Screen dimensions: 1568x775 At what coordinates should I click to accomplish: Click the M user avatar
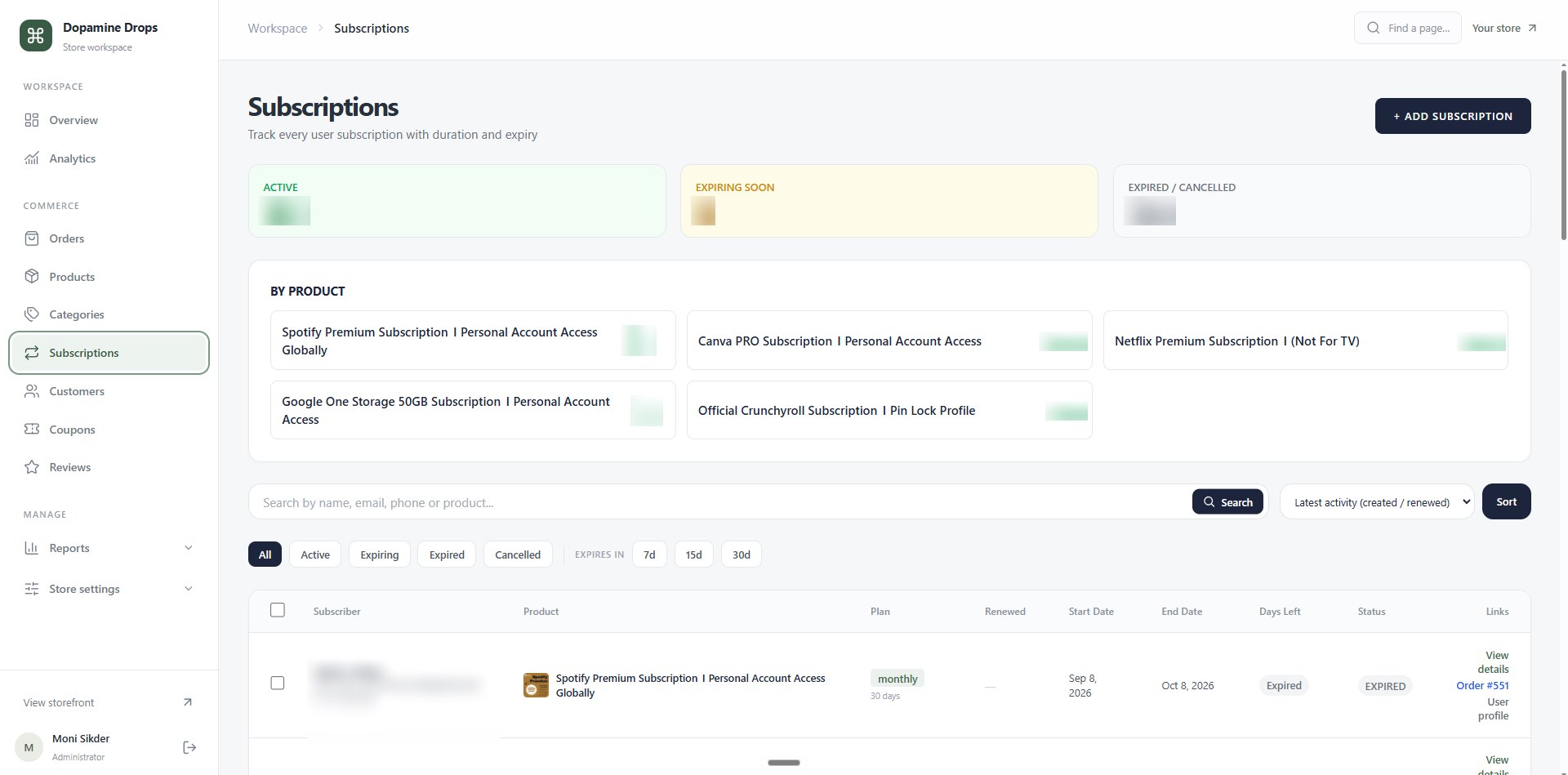point(29,747)
